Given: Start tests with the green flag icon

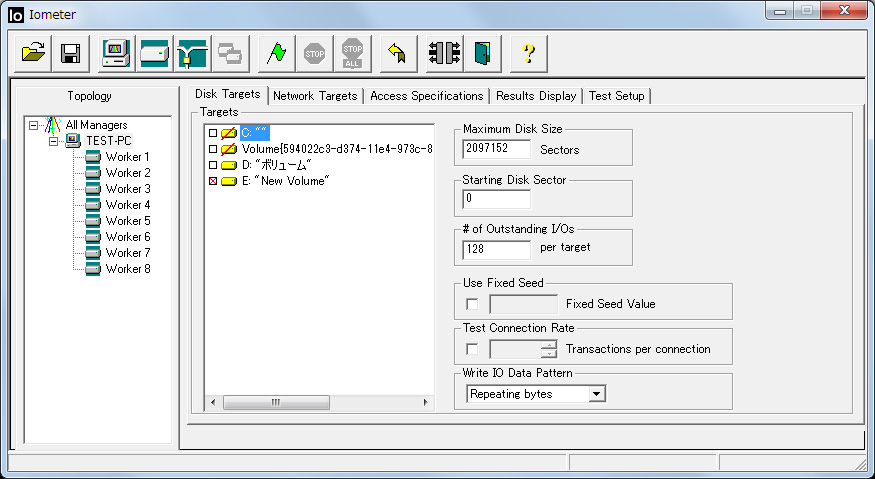Looking at the screenshot, I should point(276,54).
